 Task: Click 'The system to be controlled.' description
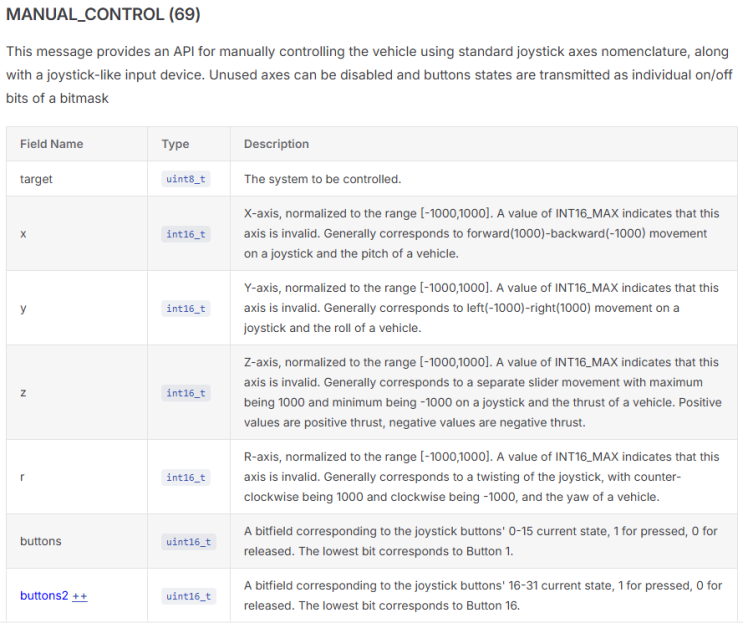pyautogui.click(x=322, y=179)
